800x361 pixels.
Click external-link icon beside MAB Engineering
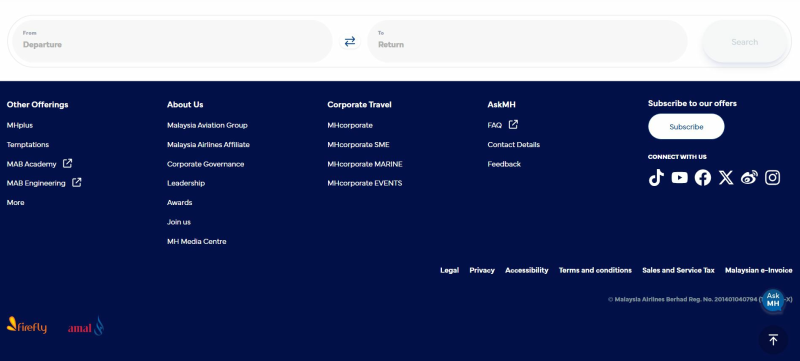(77, 183)
